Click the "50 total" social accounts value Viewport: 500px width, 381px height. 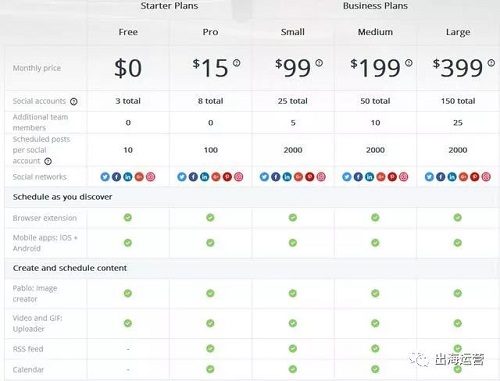[x=375, y=101]
